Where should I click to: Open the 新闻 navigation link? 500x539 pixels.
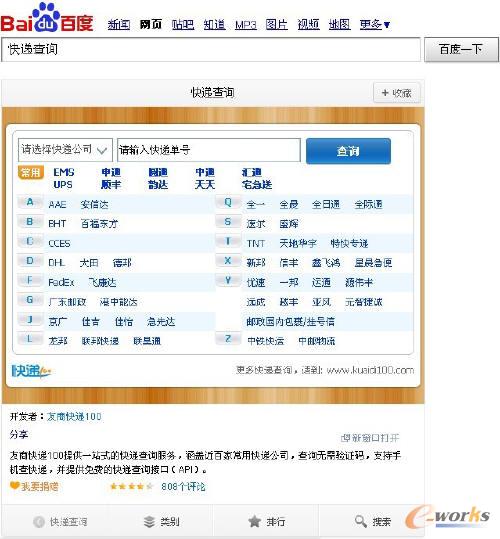click(x=119, y=24)
